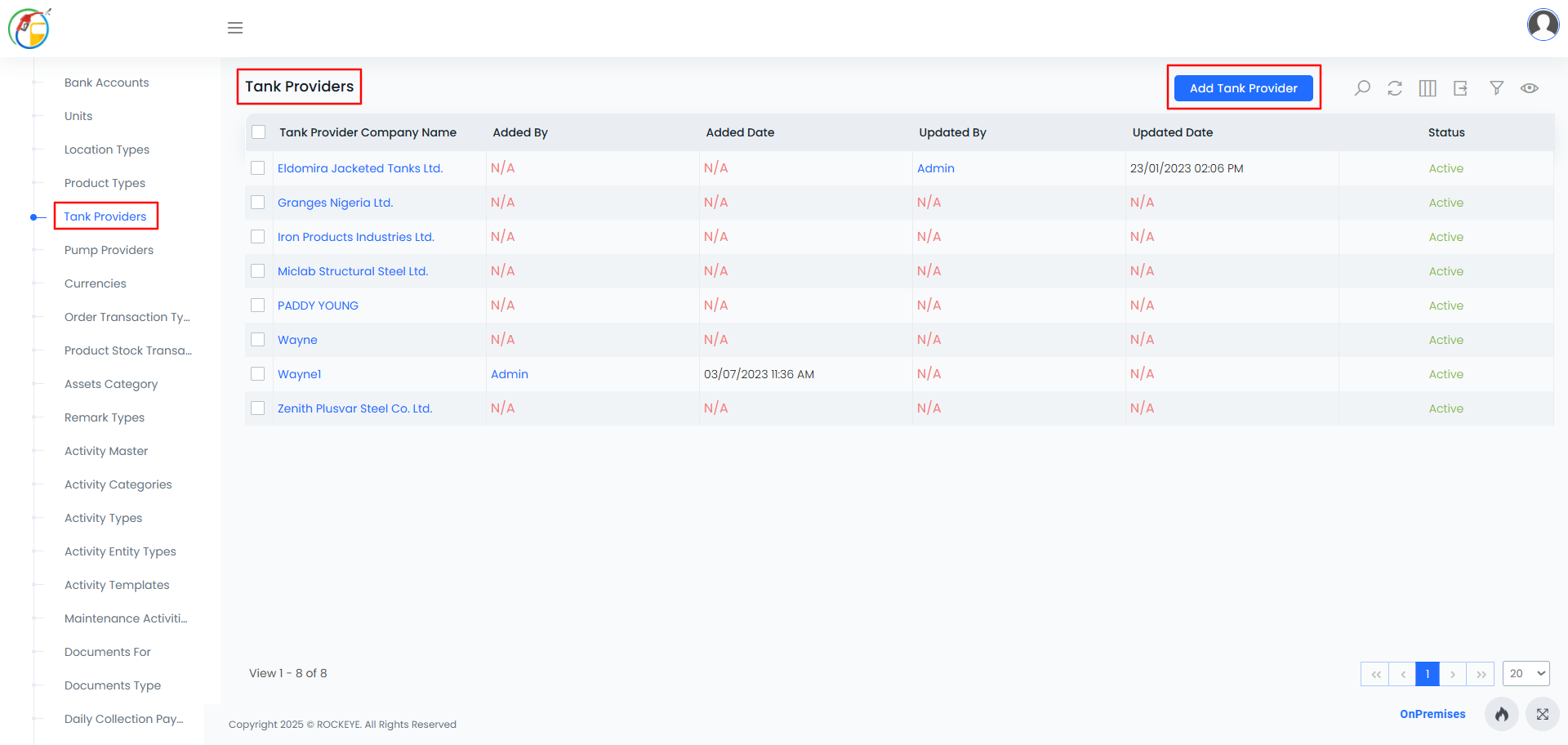Open Granges Nigeria Ltd. link
1568x745 pixels.
coord(335,203)
